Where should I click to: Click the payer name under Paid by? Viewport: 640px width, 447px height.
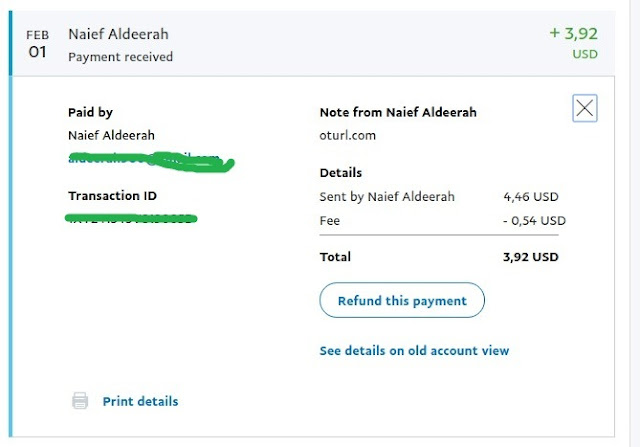(111, 135)
